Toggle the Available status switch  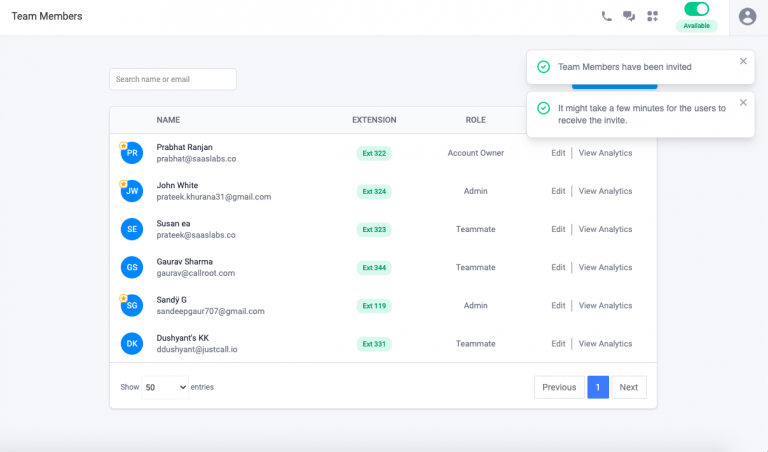[696, 9]
